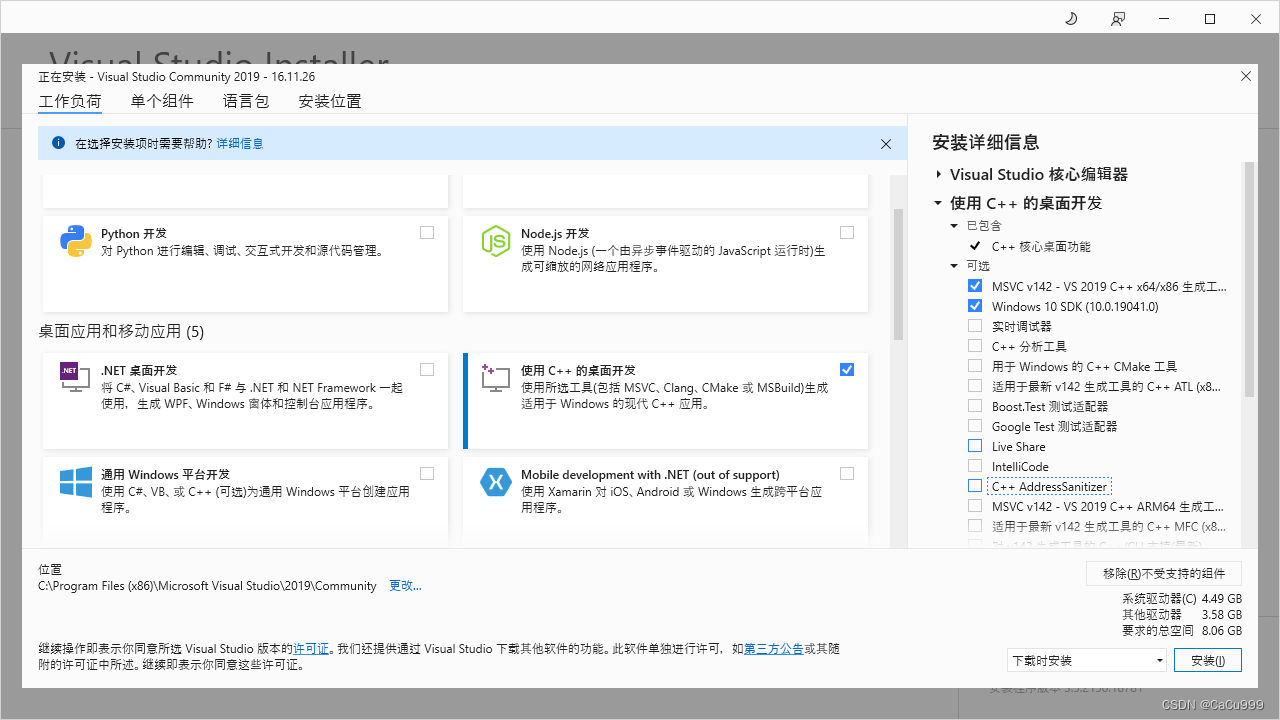The height and width of the screenshot is (720, 1280).
Task: Enable C++ AddressSanitizer component
Action: (x=975, y=486)
